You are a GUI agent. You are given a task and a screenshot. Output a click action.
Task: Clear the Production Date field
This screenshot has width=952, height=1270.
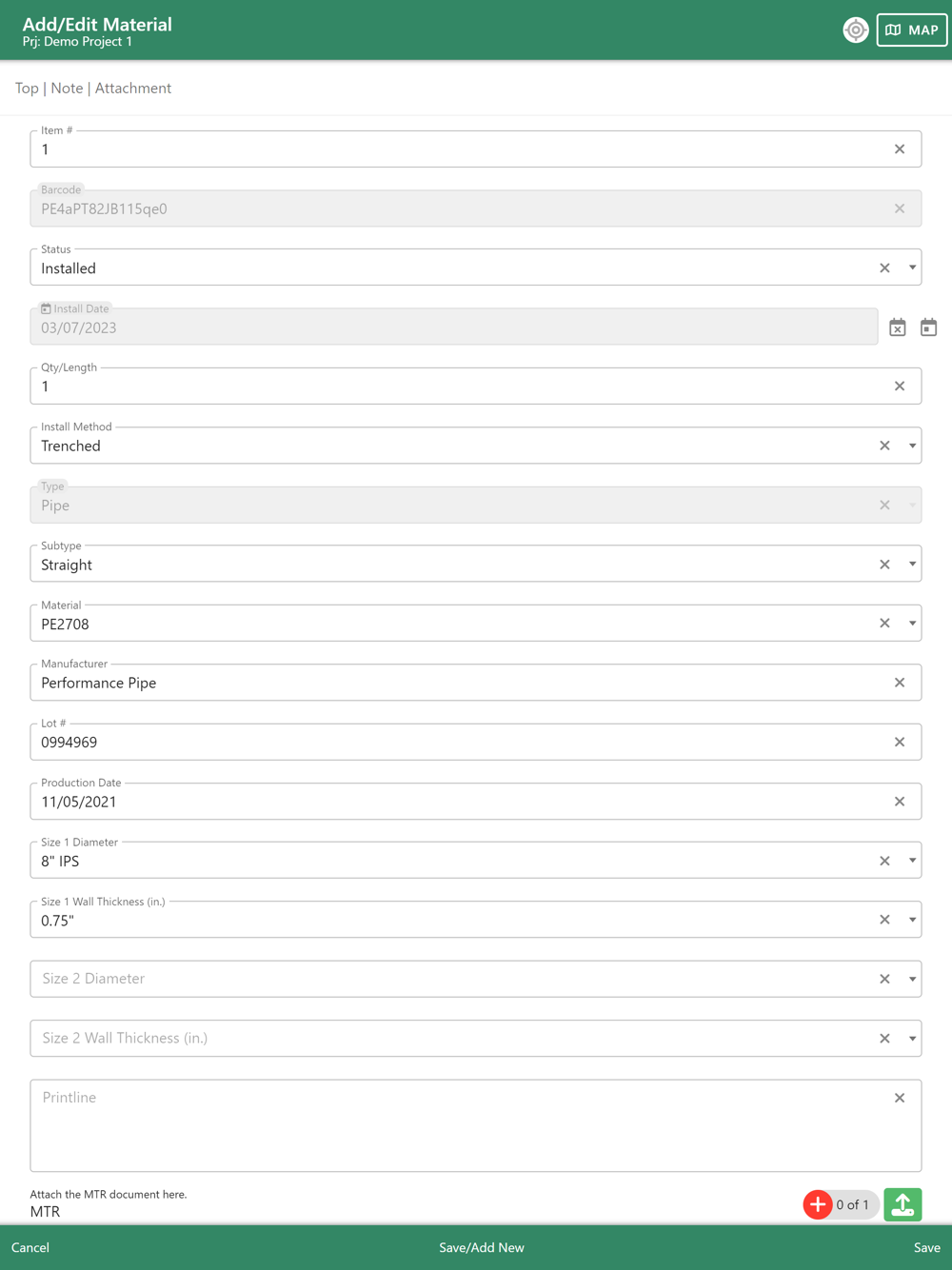[899, 802]
